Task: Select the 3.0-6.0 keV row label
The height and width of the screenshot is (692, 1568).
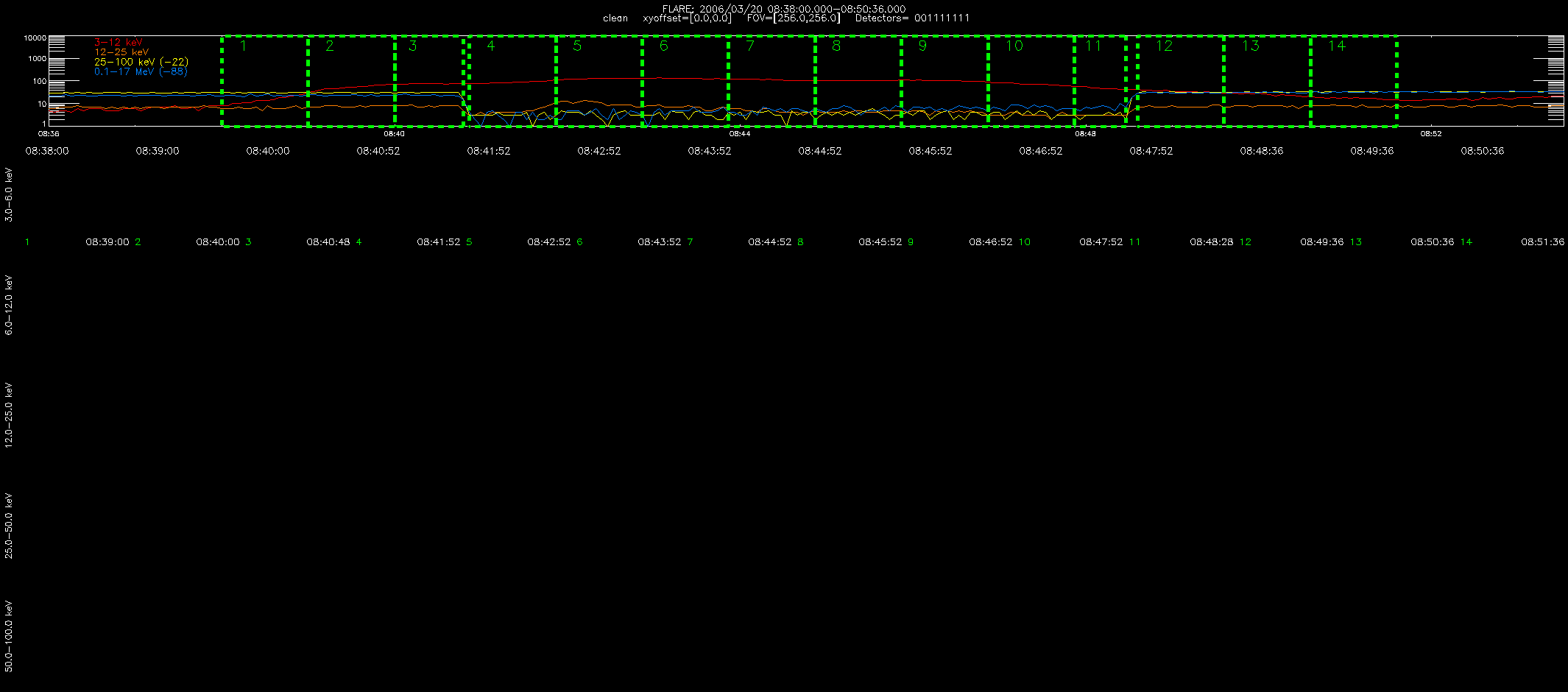Action: (x=9, y=194)
